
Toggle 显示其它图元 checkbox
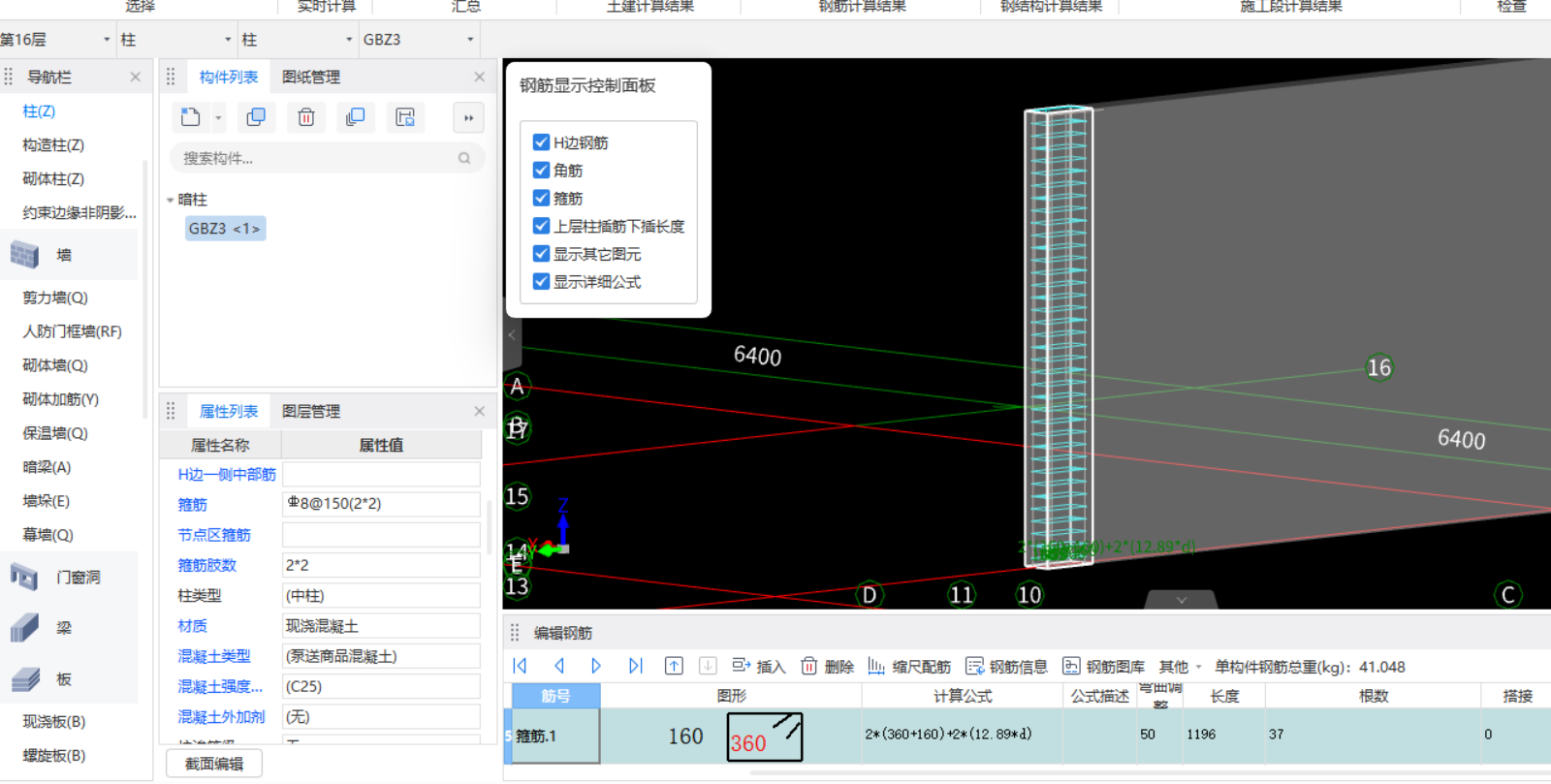coord(542,254)
